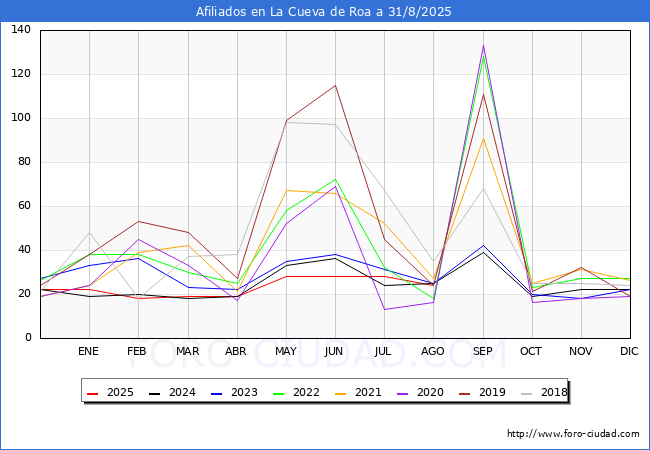Select the ENE month axis label
Viewport: 650px width, 450px height.
pos(89,351)
